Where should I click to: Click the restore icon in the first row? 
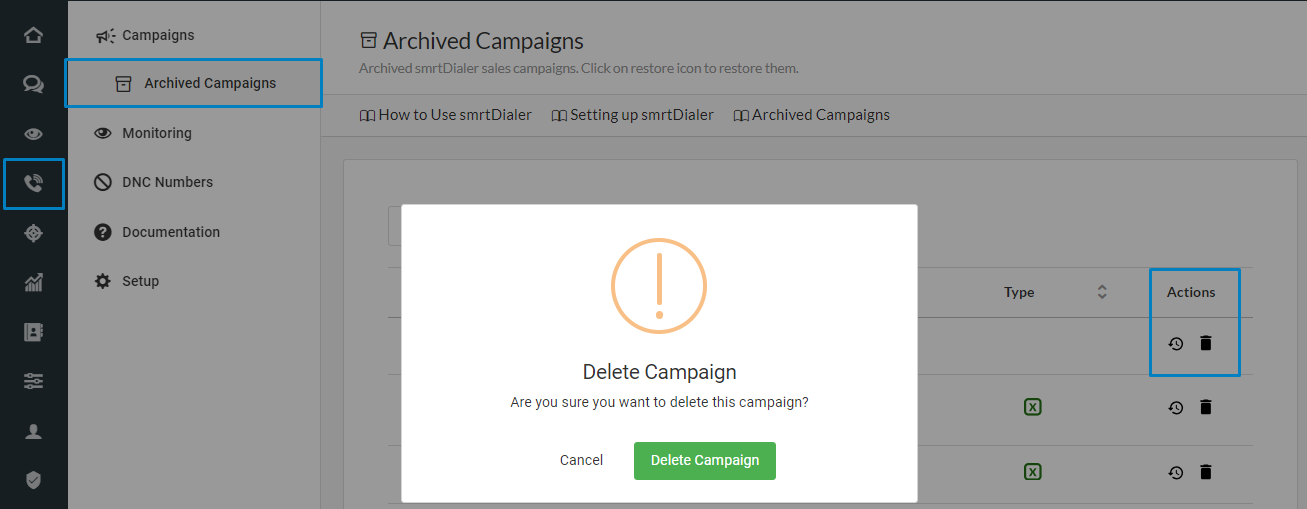(x=1176, y=344)
